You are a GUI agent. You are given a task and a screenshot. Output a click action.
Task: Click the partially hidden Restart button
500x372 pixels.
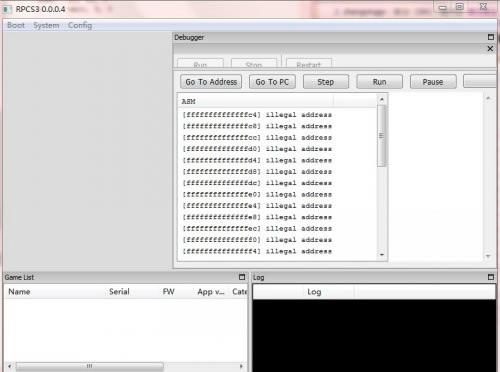[x=309, y=64]
